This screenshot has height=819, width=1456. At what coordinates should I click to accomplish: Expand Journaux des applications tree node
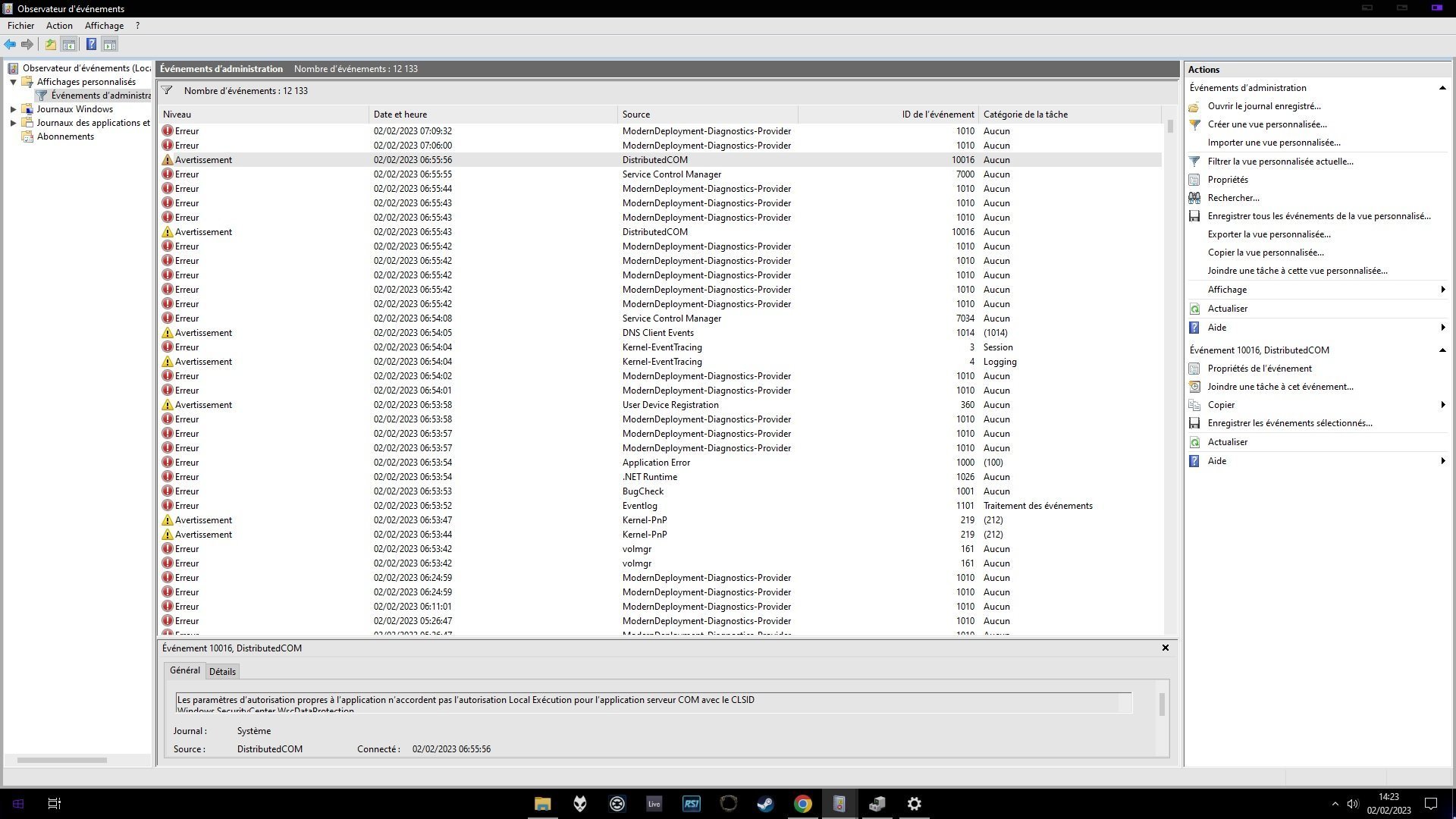pyautogui.click(x=13, y=123)
